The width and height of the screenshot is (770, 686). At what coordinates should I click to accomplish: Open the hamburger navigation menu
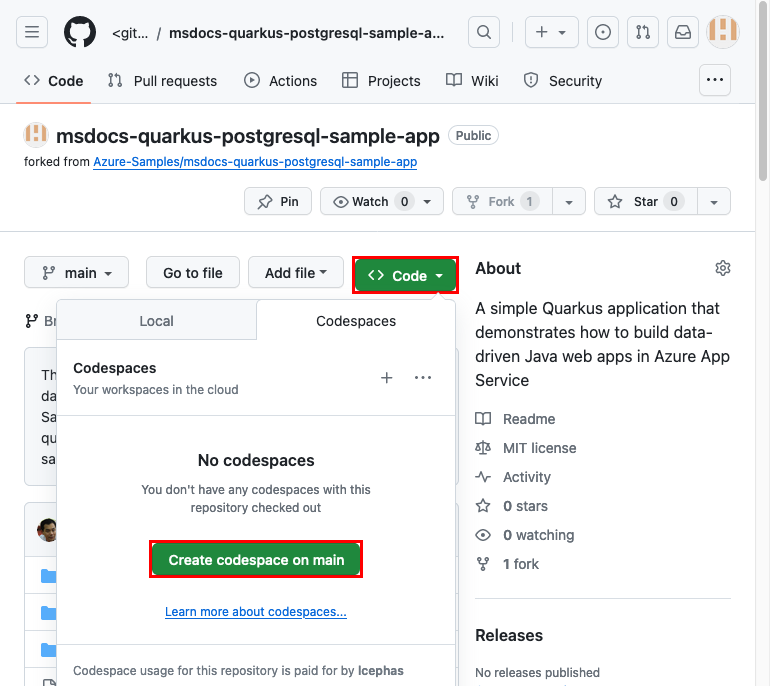pyautogui.click(x=31, y=32)
